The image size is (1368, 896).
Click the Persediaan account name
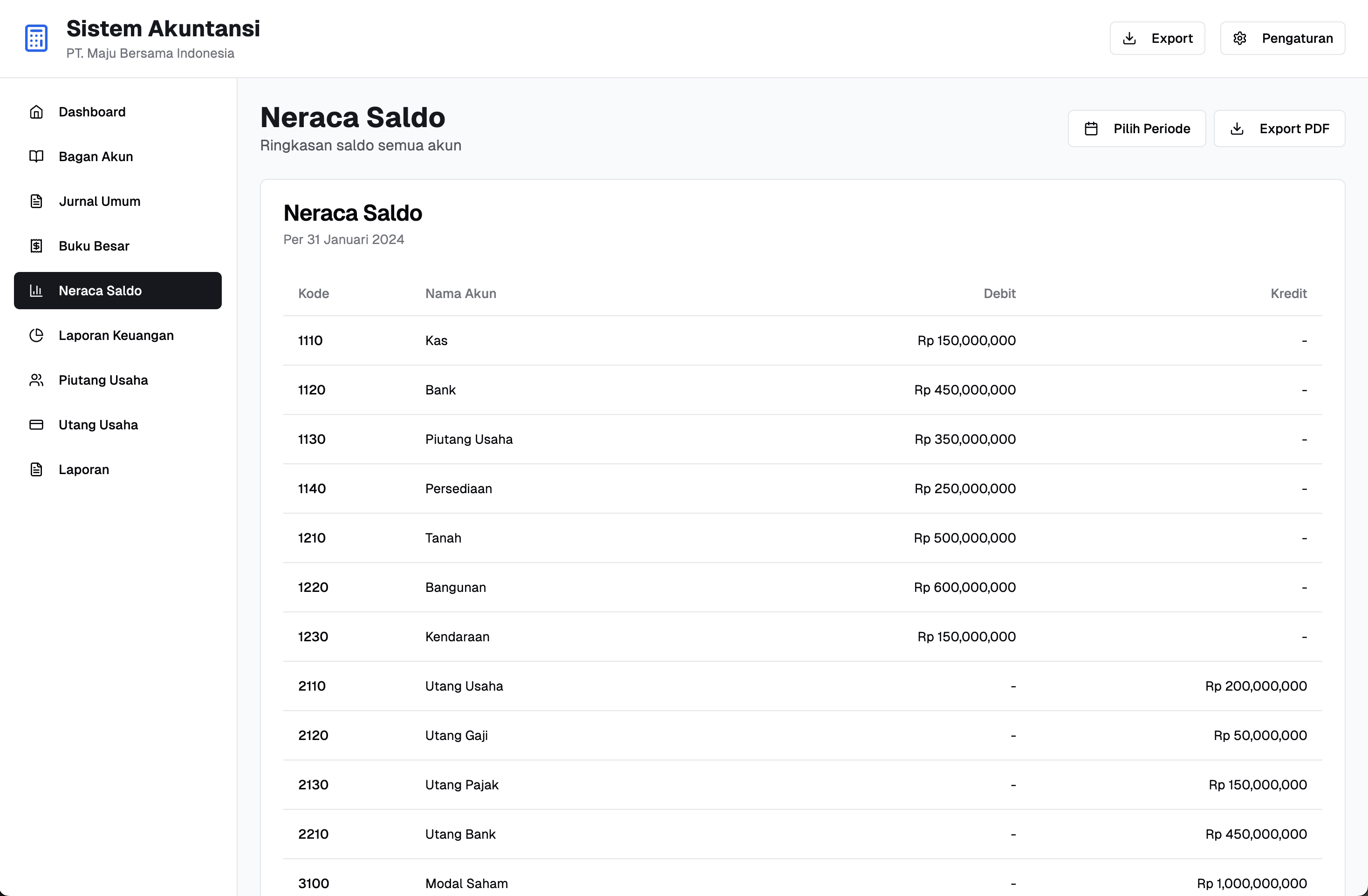(x=458, y=489)
